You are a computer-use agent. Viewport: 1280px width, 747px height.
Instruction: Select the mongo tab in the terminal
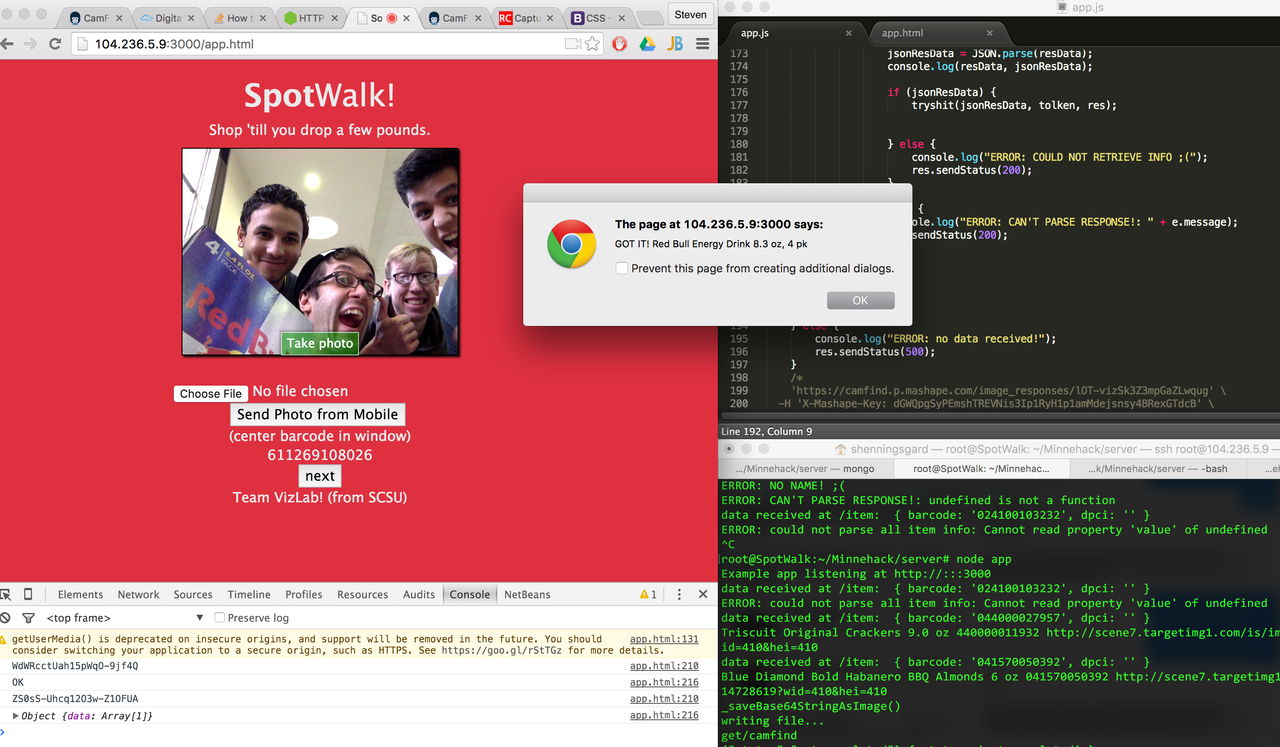click(805, 468)
